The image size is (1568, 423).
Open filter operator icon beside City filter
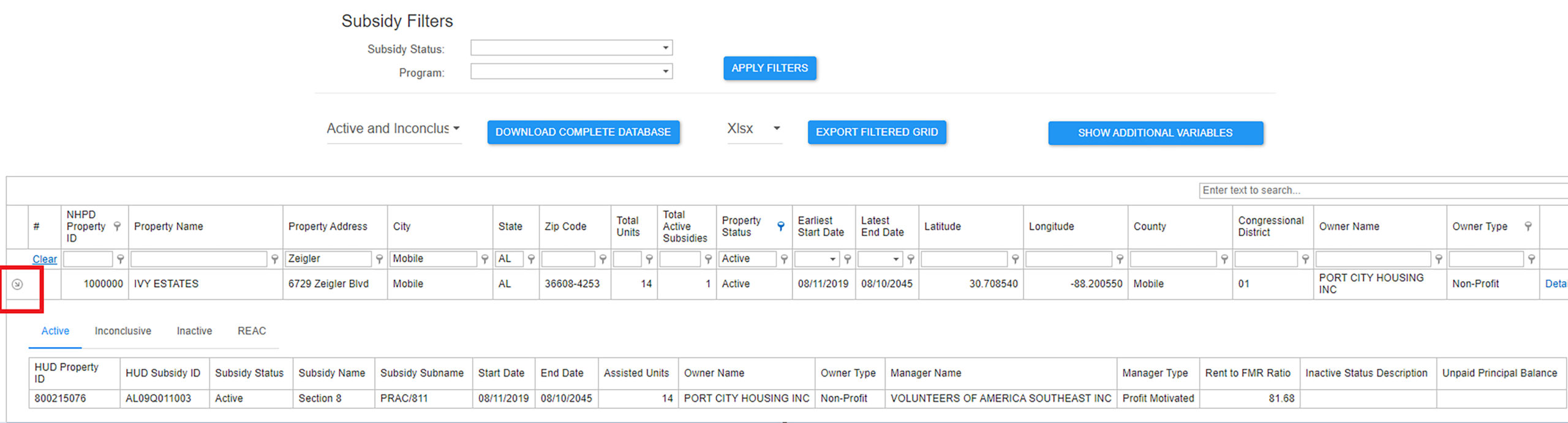(x=484, y=260)
